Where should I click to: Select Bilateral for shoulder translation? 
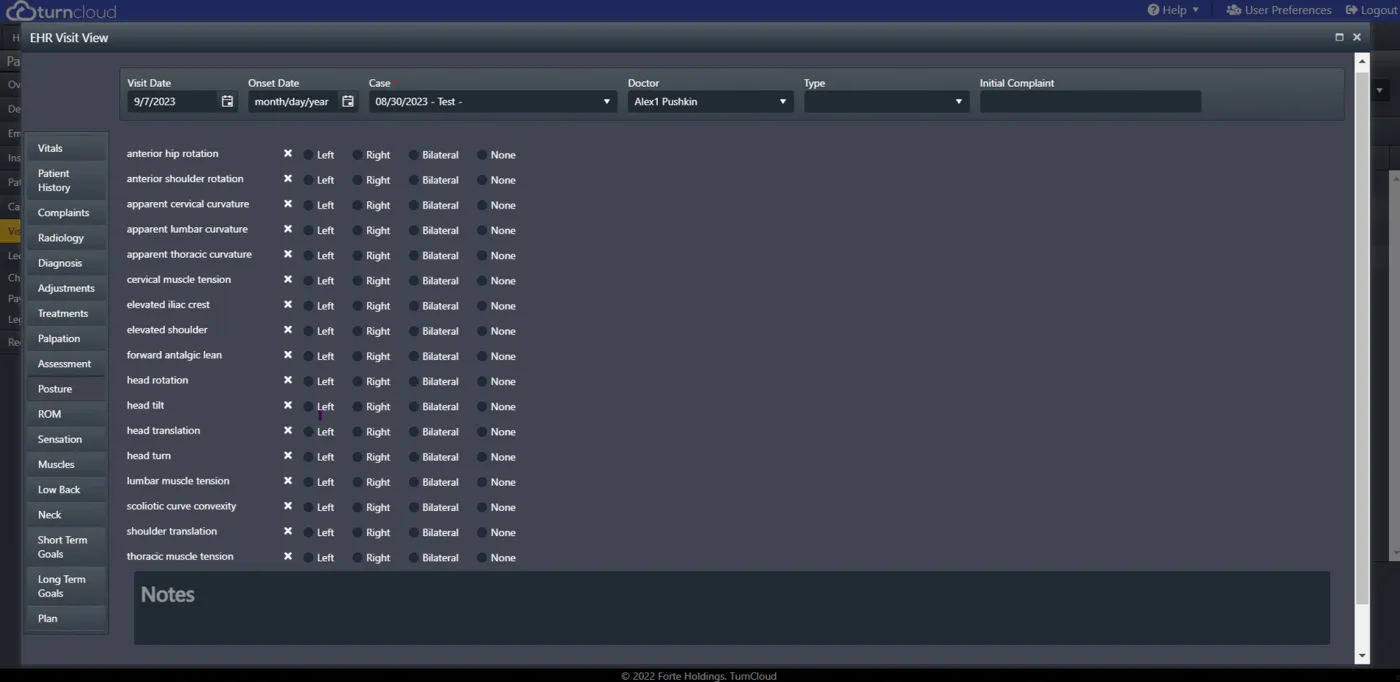tap(414, 533)
